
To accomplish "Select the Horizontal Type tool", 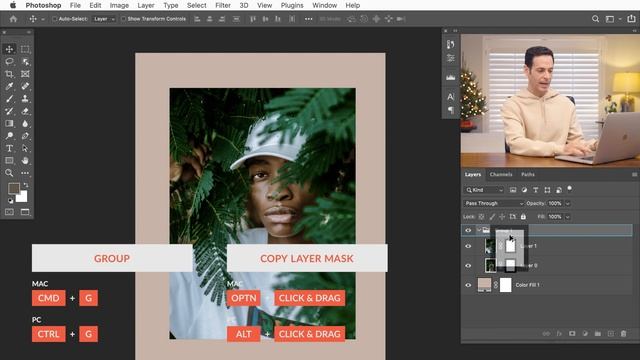I will pyautogui.click(x=9, y=148).
